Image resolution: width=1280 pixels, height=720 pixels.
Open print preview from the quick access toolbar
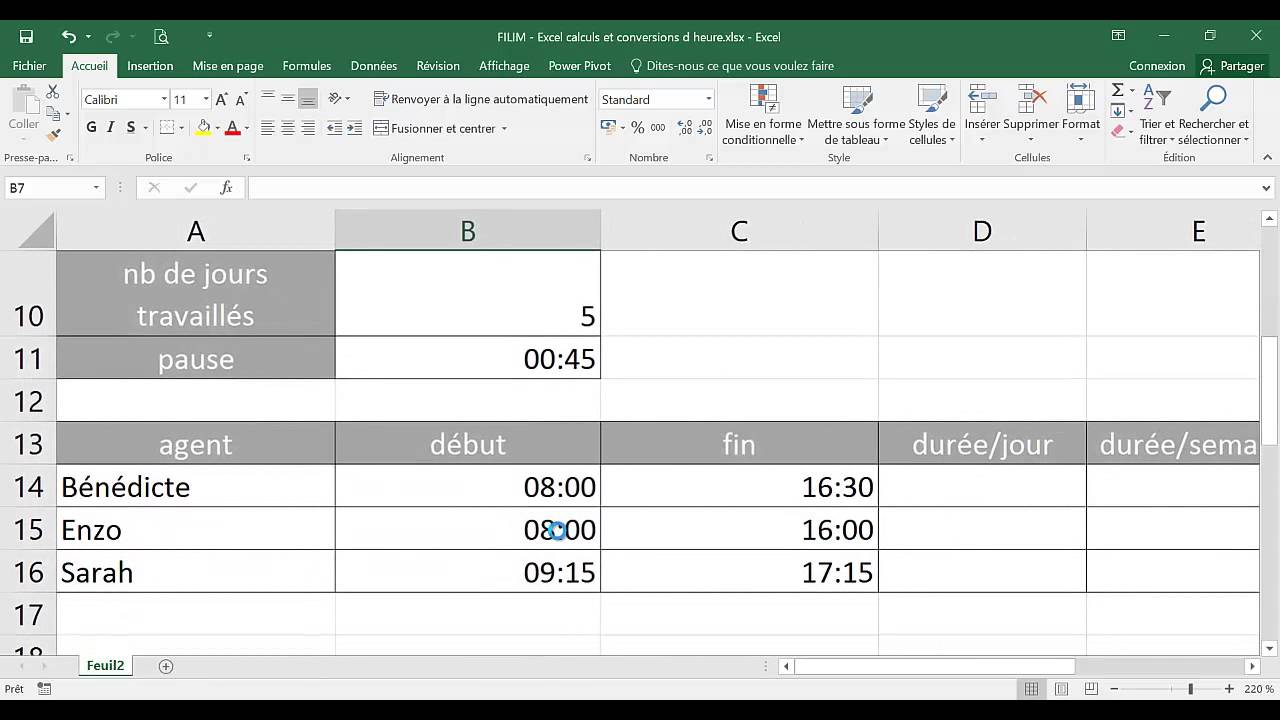pyautogui.click(x=161, y=37)
